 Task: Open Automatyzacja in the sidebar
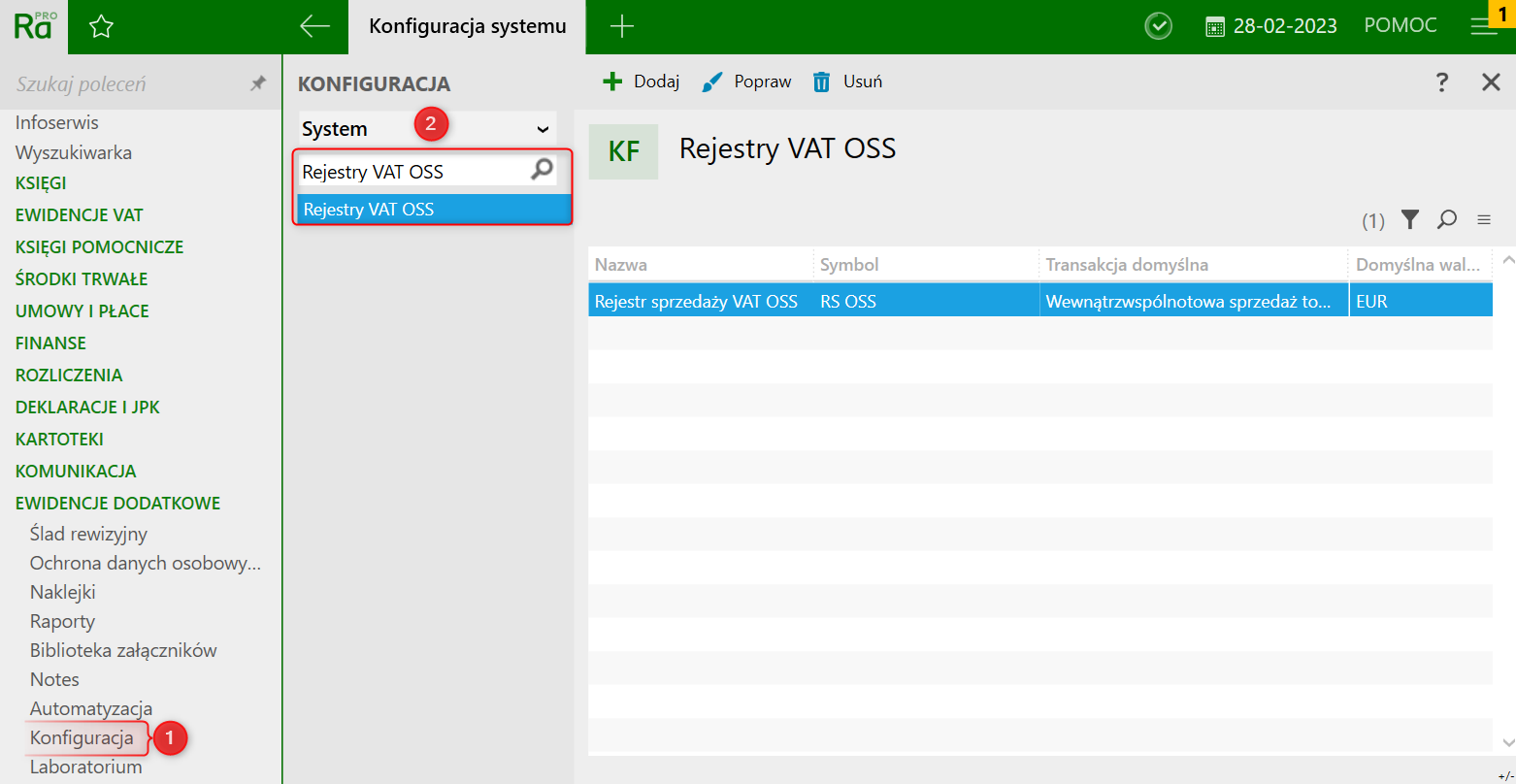coord(91,708)
